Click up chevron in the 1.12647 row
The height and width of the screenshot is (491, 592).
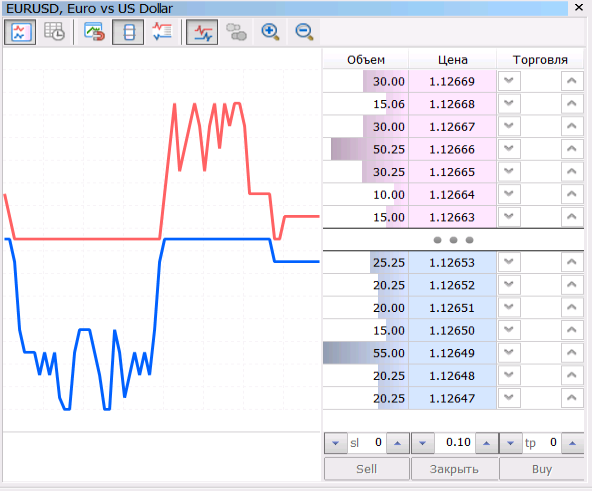click(572, 398)
